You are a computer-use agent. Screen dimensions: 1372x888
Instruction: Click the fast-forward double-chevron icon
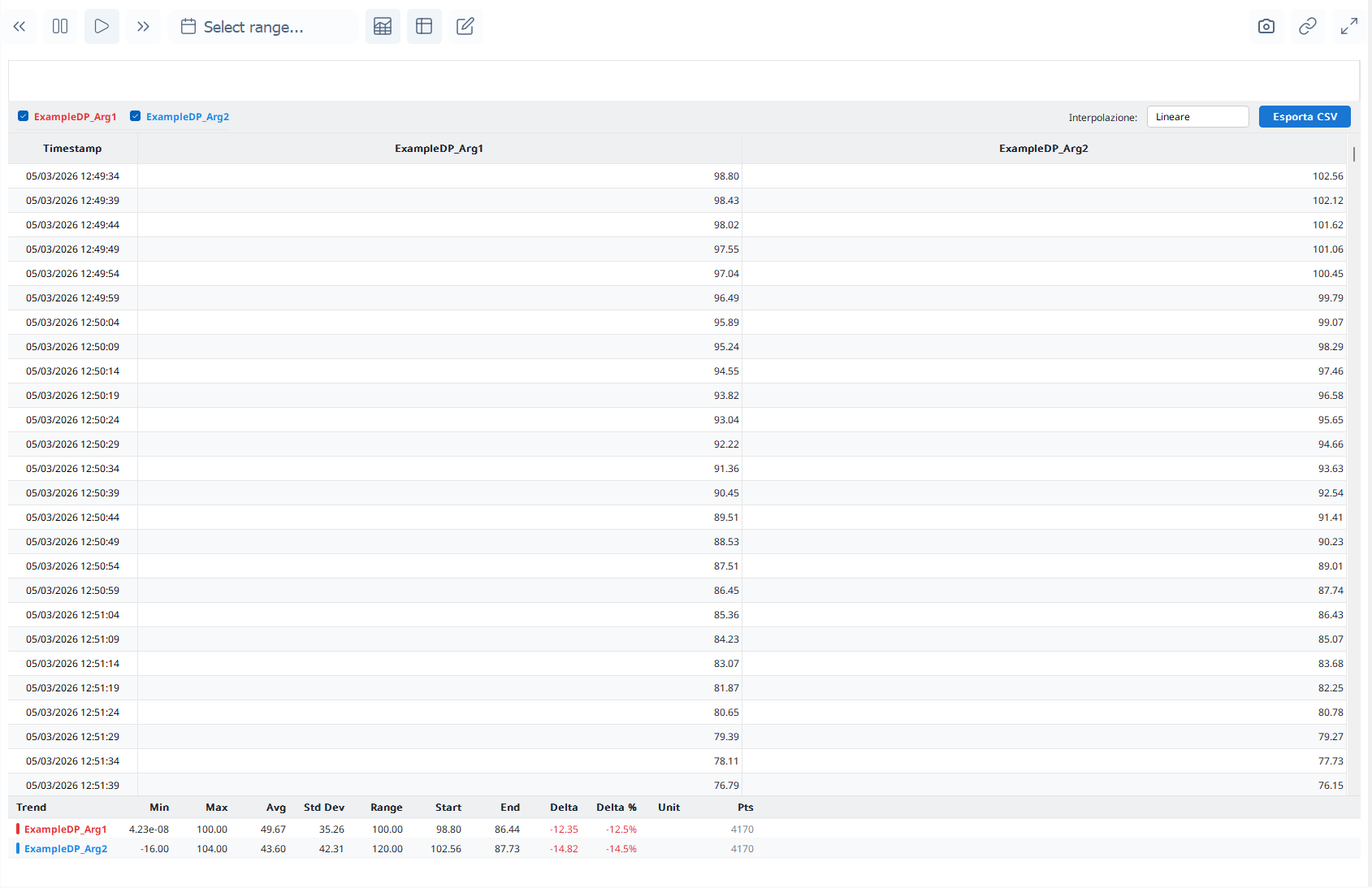coord(143,27)
